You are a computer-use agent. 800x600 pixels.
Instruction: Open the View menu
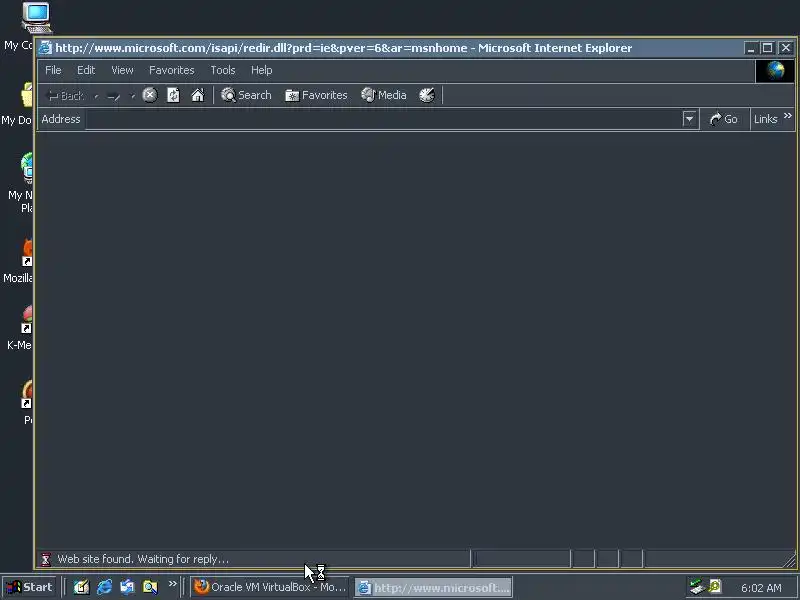coord(122,70)
